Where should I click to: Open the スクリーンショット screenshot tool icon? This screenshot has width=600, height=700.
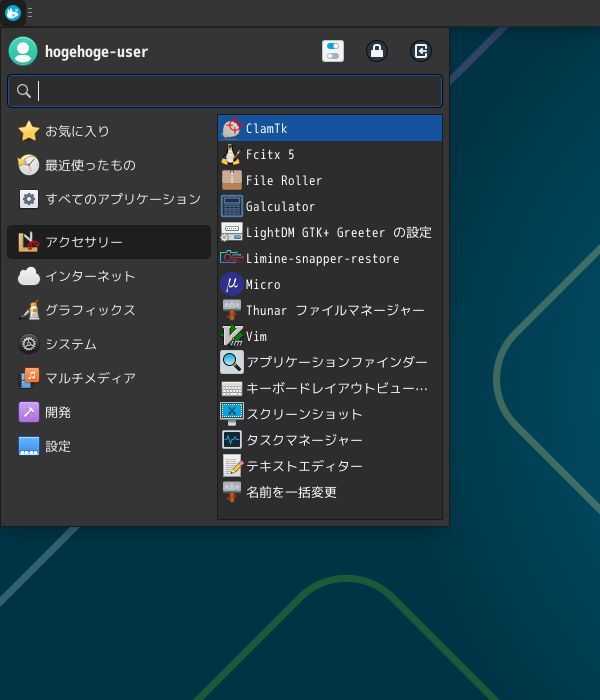[x=232, y=413]
